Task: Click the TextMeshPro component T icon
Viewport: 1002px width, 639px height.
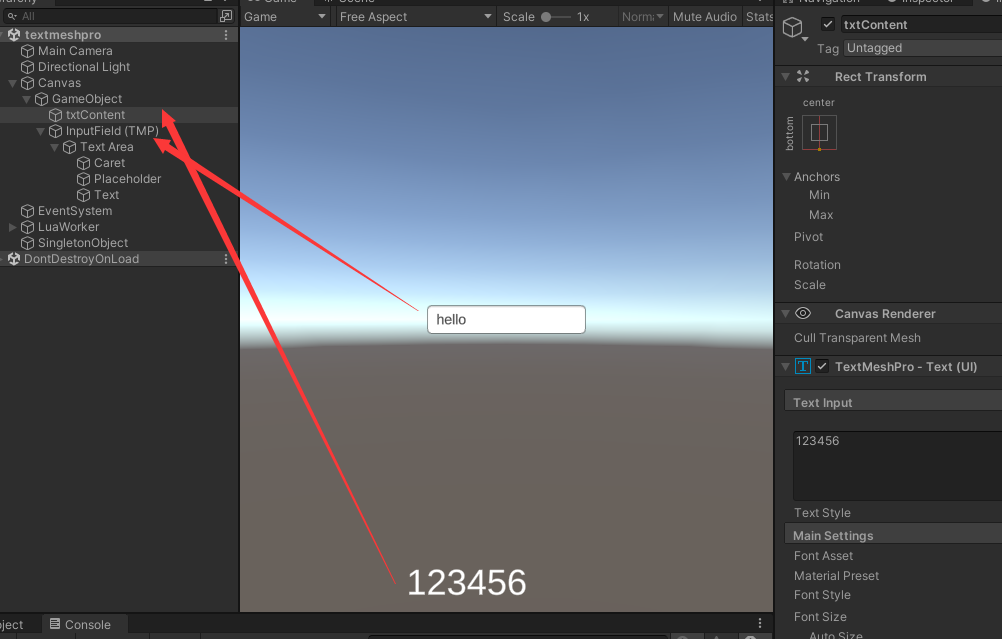Action: (x=803, y=367)
